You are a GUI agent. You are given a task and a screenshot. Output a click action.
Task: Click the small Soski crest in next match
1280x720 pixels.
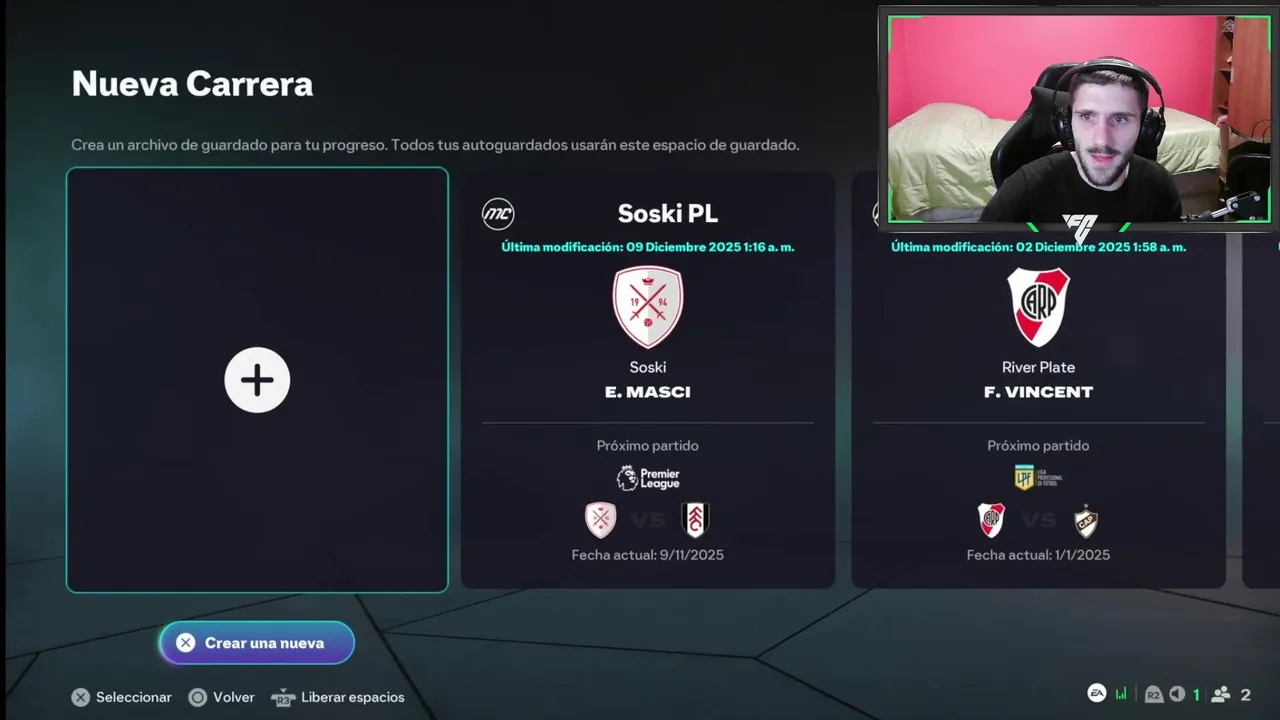click(x=601, y=520)
